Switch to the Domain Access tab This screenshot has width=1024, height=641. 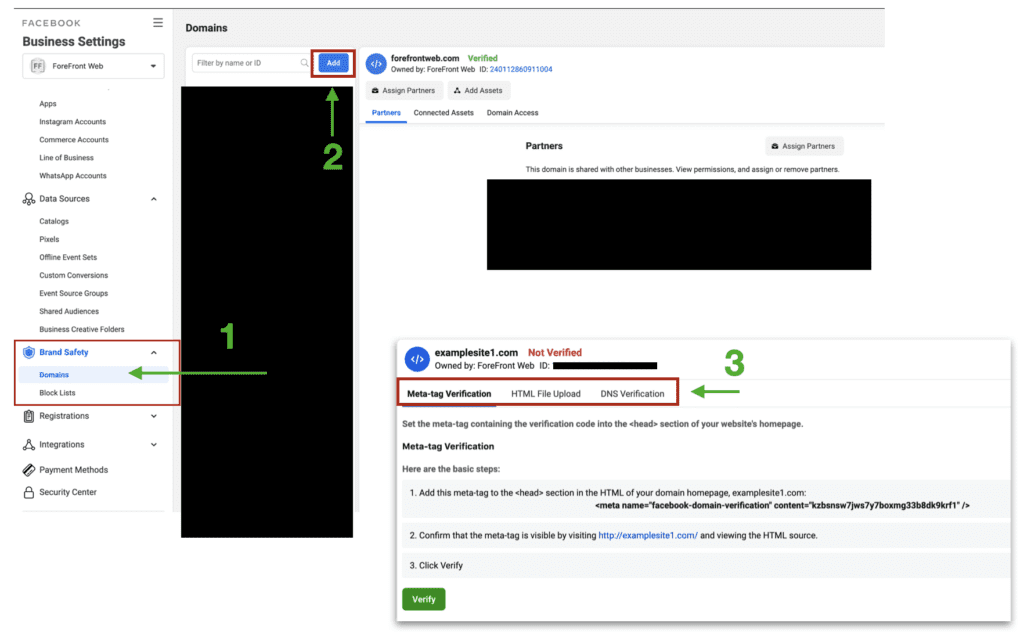click(513, 113)
